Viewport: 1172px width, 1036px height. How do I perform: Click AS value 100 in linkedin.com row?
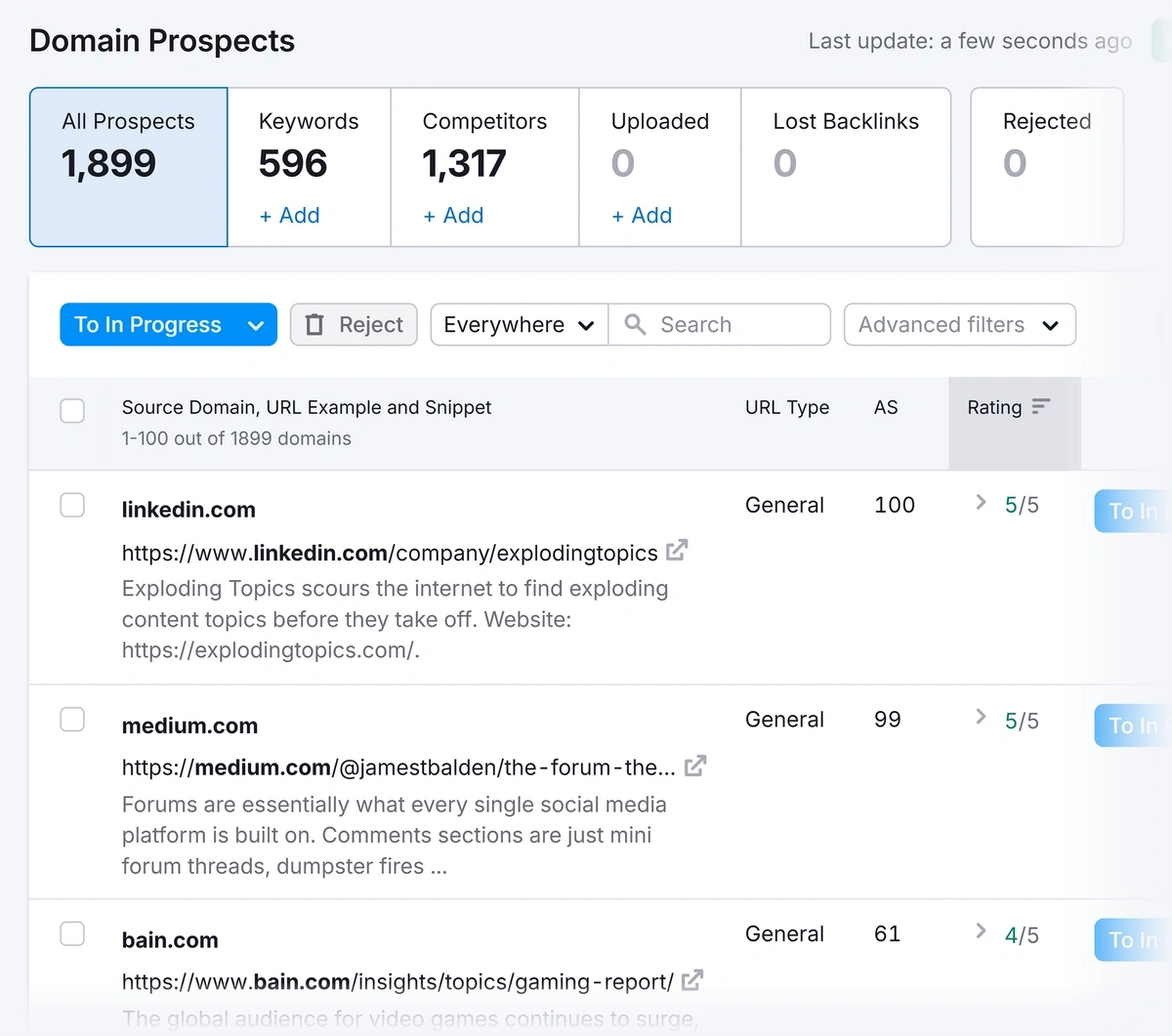pyautogui.click(x=895, y=505)
